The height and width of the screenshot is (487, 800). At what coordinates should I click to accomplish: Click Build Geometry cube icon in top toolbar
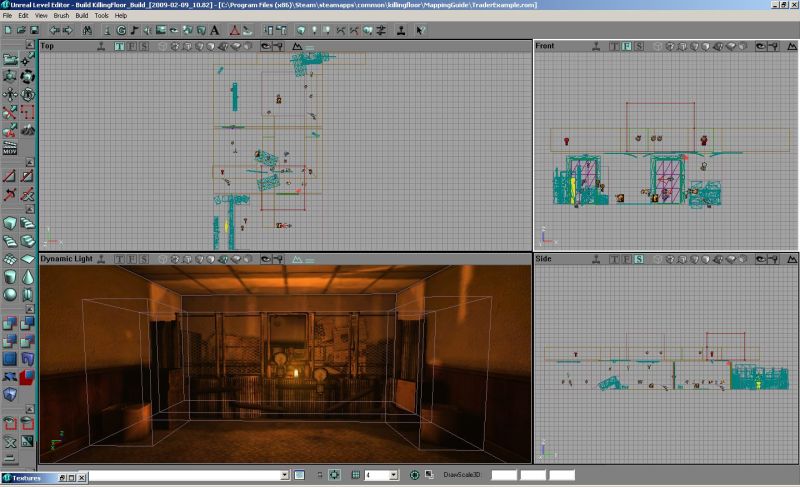(301, 31)
